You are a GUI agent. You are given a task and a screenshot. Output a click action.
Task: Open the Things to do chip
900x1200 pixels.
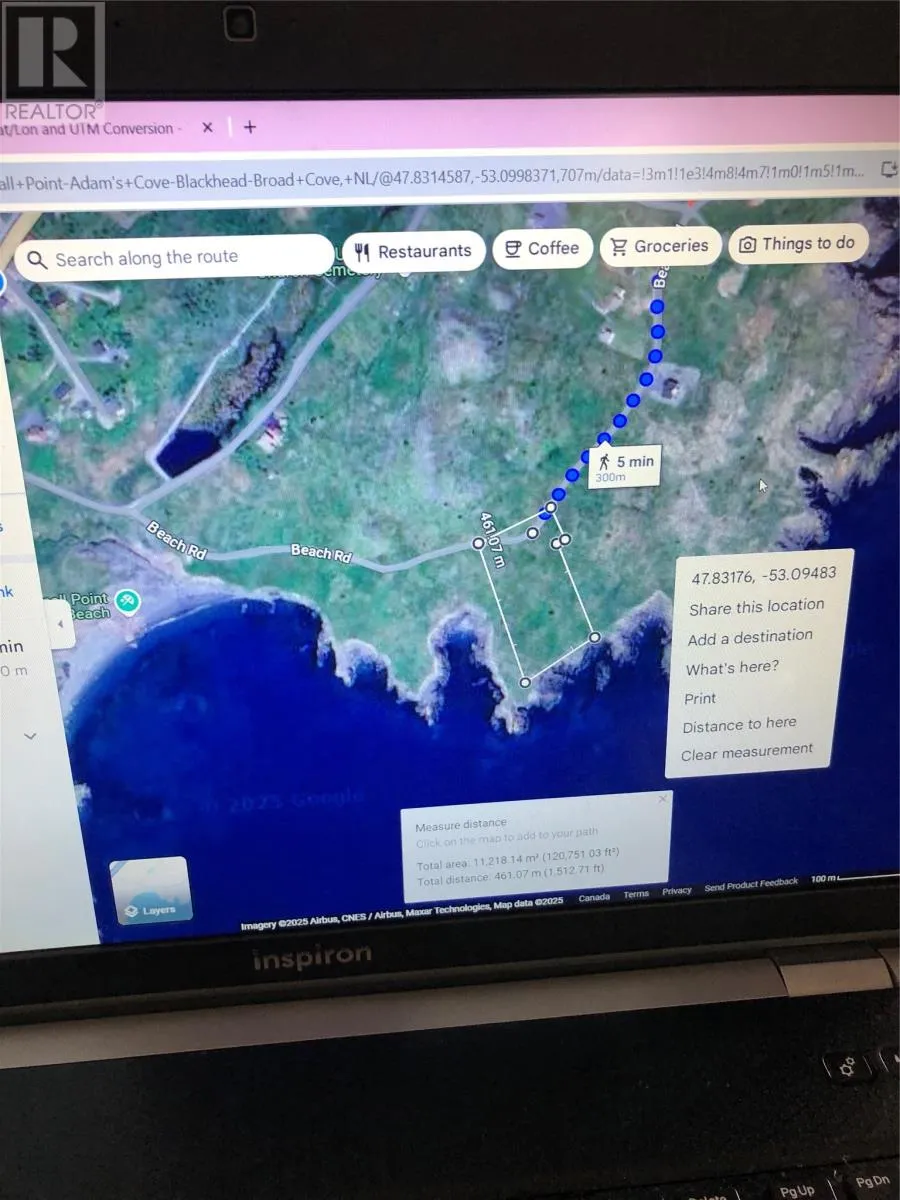click(x=797, y=243)
